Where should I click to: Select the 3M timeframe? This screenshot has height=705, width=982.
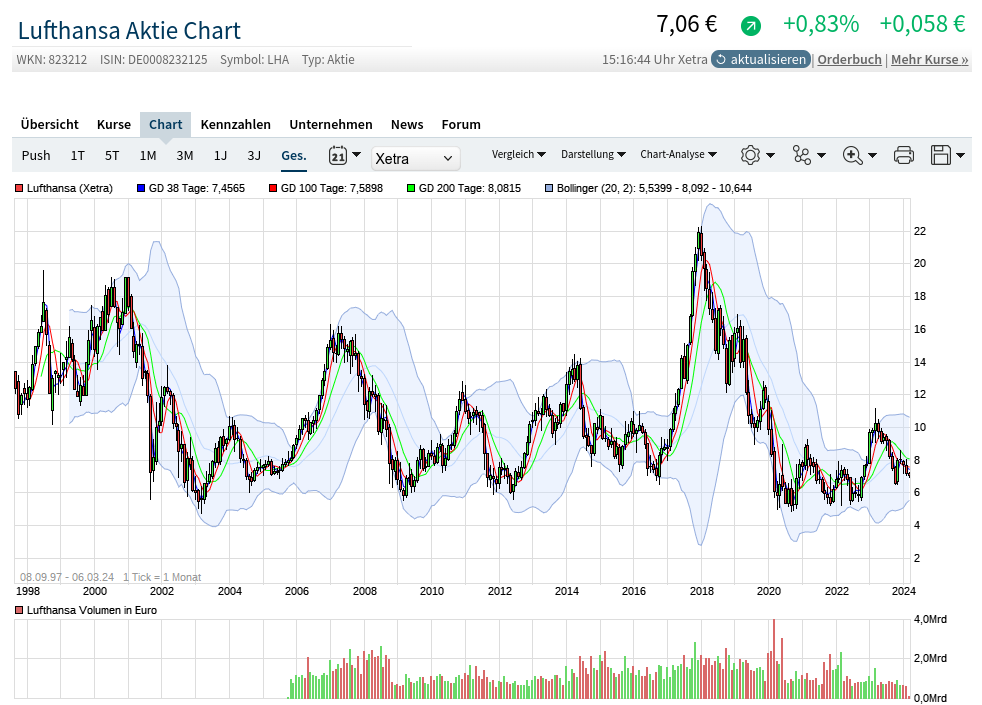pos(185,155)
